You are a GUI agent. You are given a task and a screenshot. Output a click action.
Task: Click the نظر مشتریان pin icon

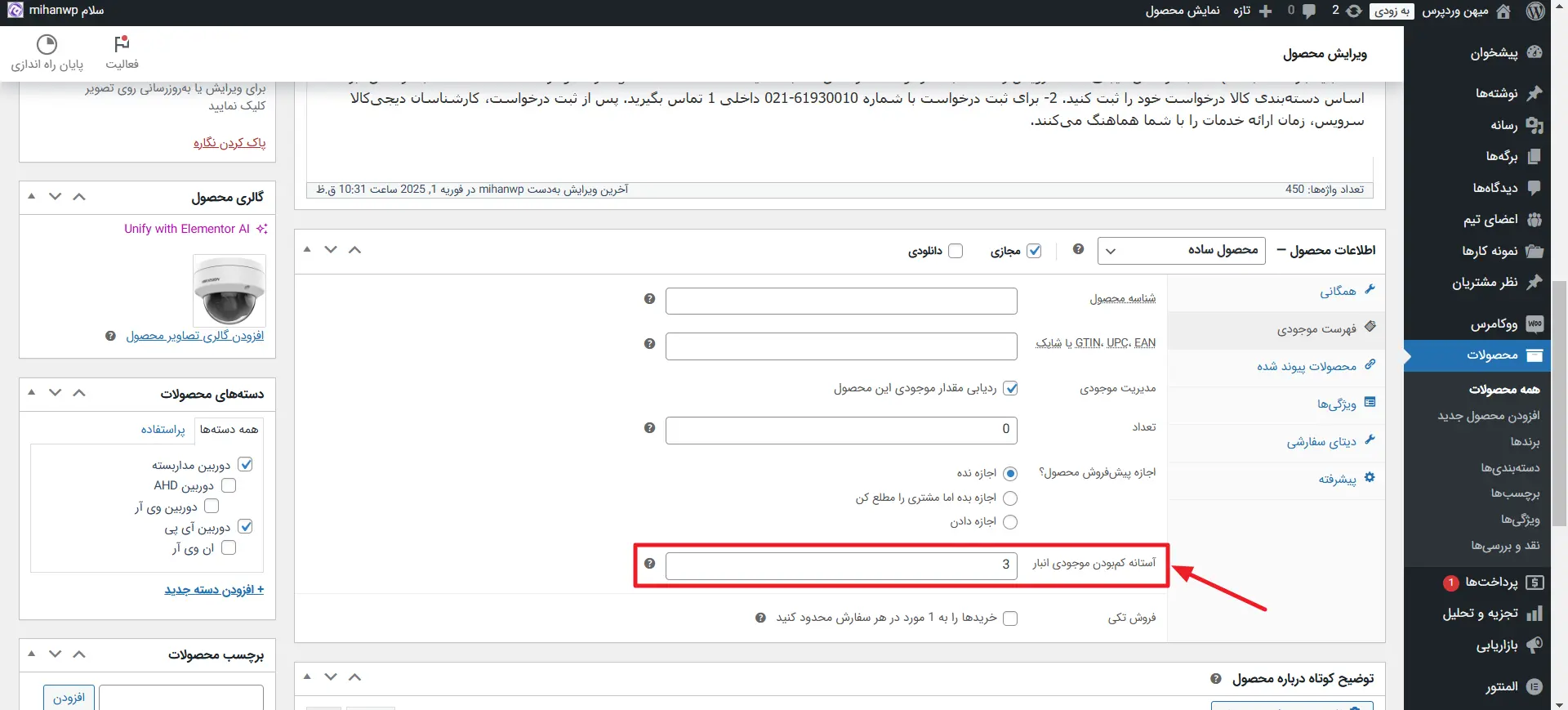(1535, 282)
